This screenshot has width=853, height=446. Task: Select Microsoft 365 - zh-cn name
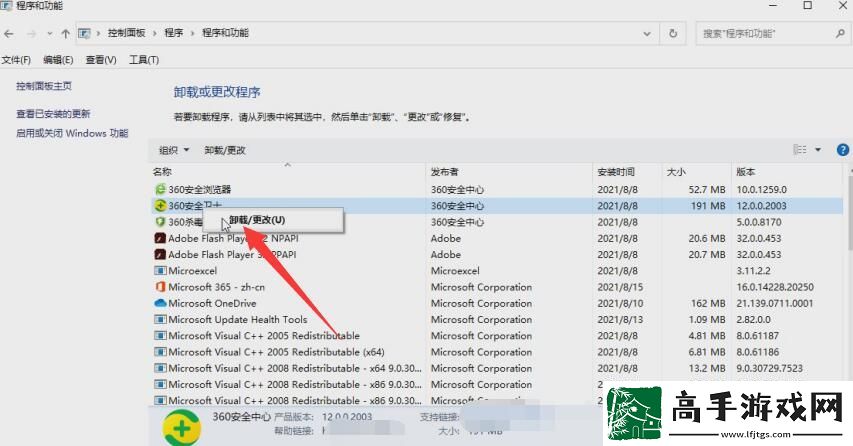217,287
